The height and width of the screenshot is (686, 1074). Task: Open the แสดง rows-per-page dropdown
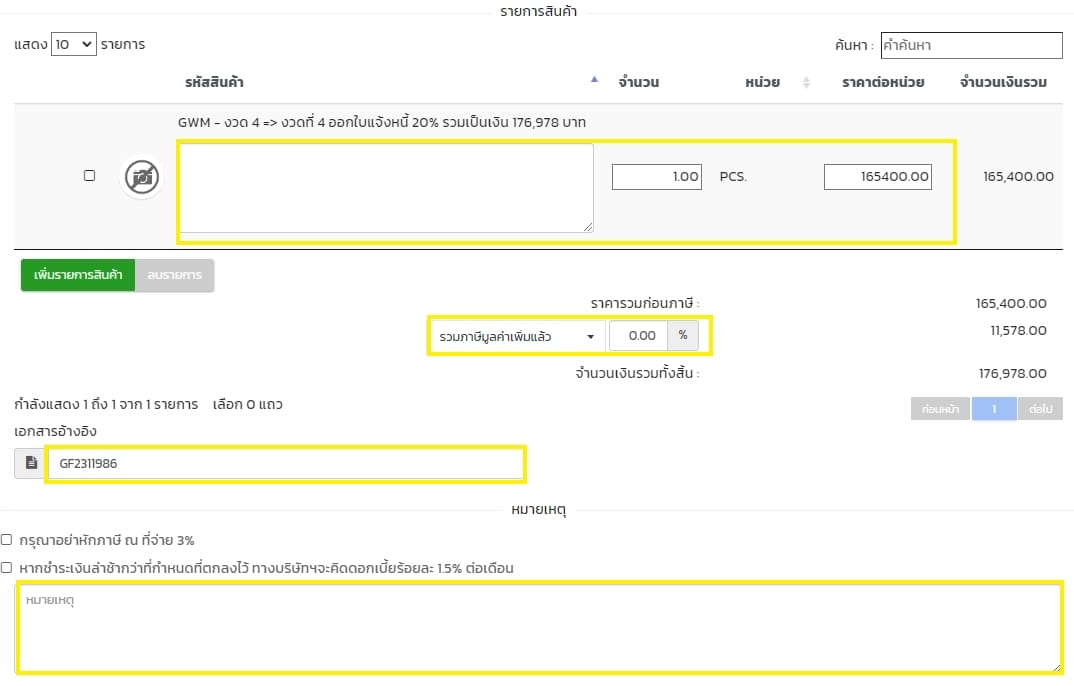point(73,44)
